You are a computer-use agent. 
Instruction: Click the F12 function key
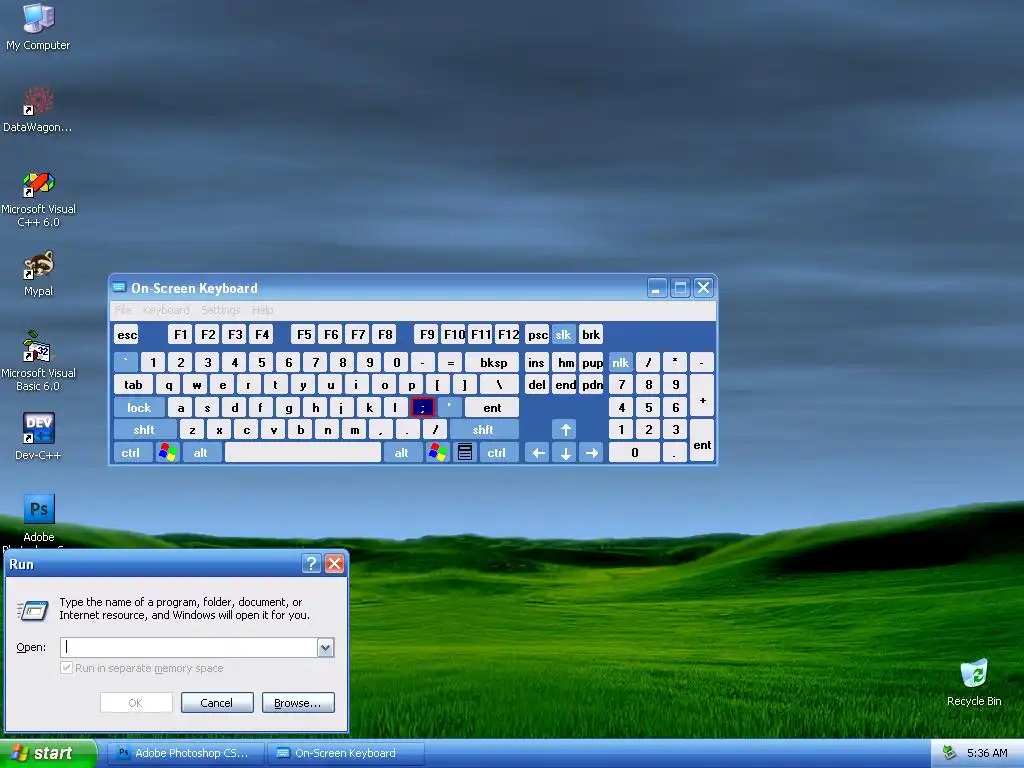[x=508, y=335]
